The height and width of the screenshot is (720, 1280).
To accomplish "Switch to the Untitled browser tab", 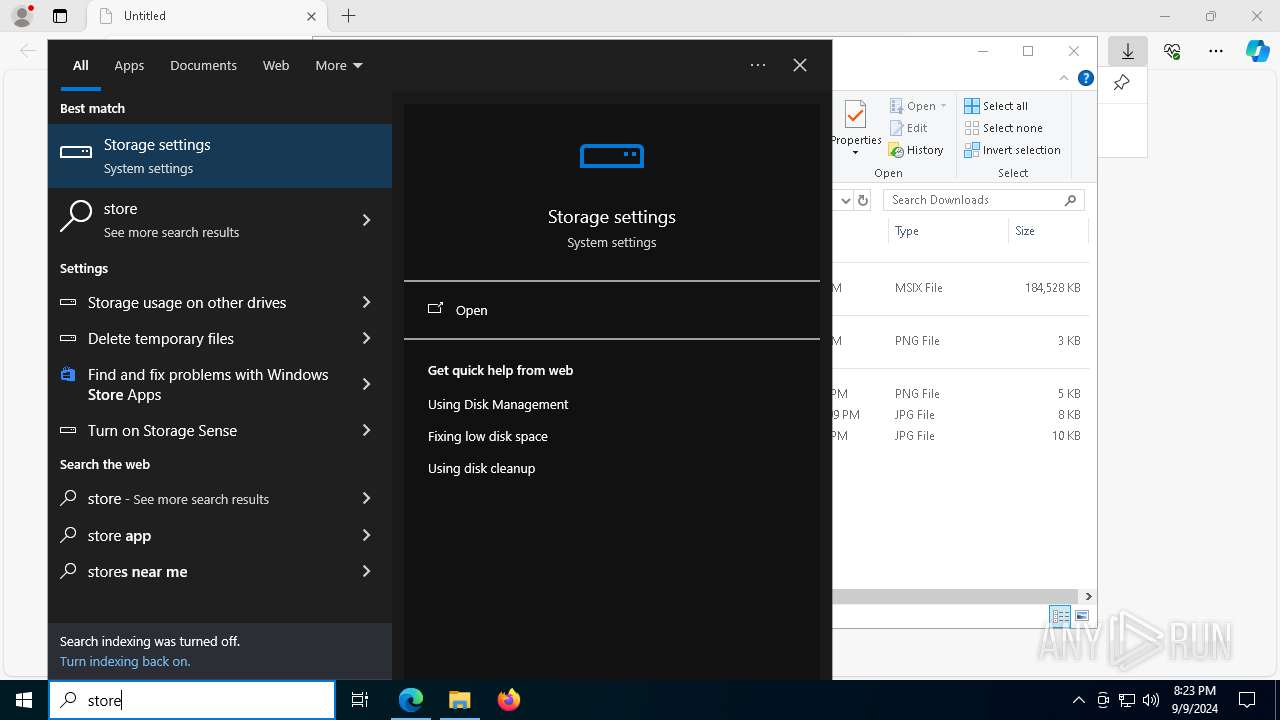I will [205, 16].
